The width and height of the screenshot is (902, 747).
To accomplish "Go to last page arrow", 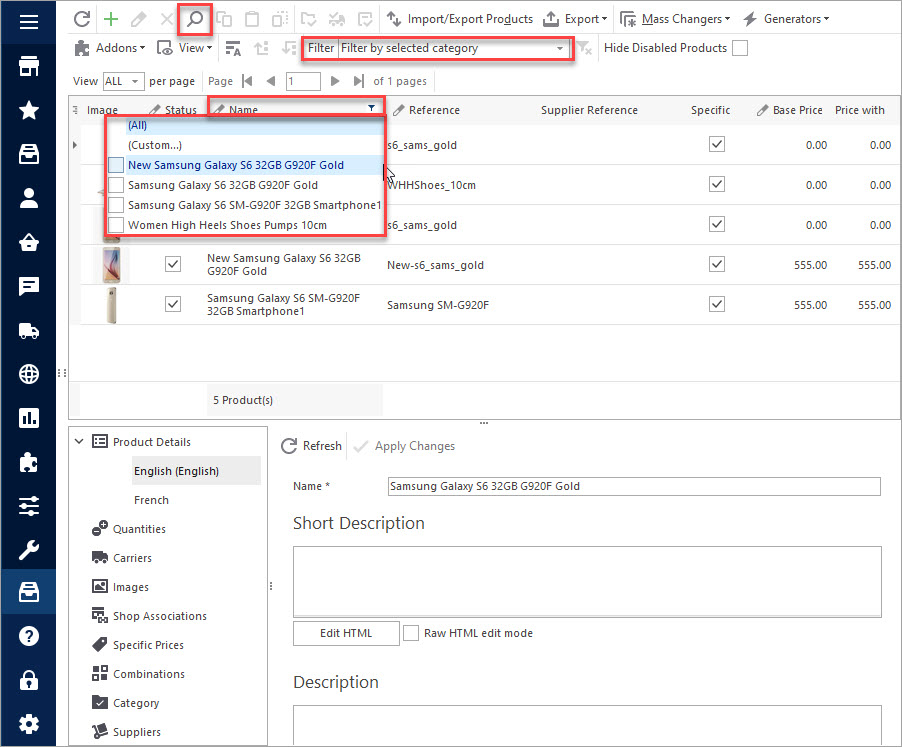I will (358, 81).
